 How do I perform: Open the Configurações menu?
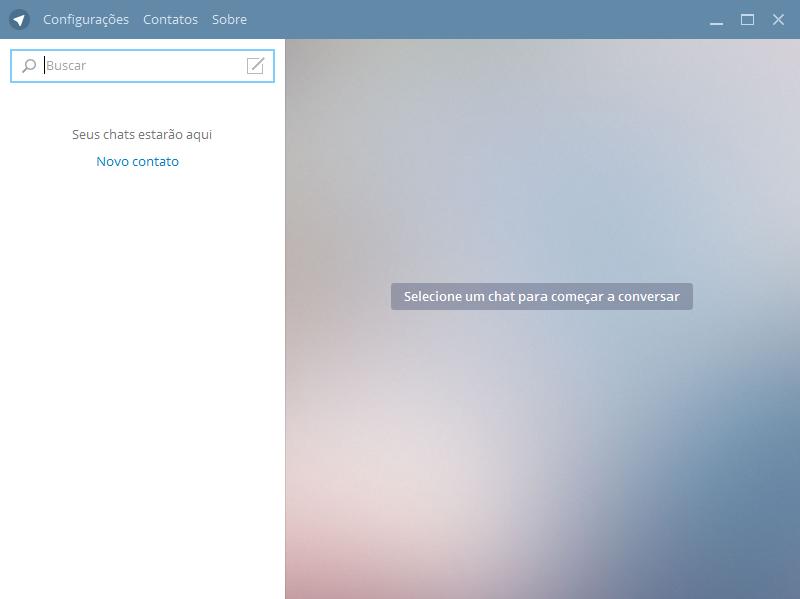[x=86, y=19]
